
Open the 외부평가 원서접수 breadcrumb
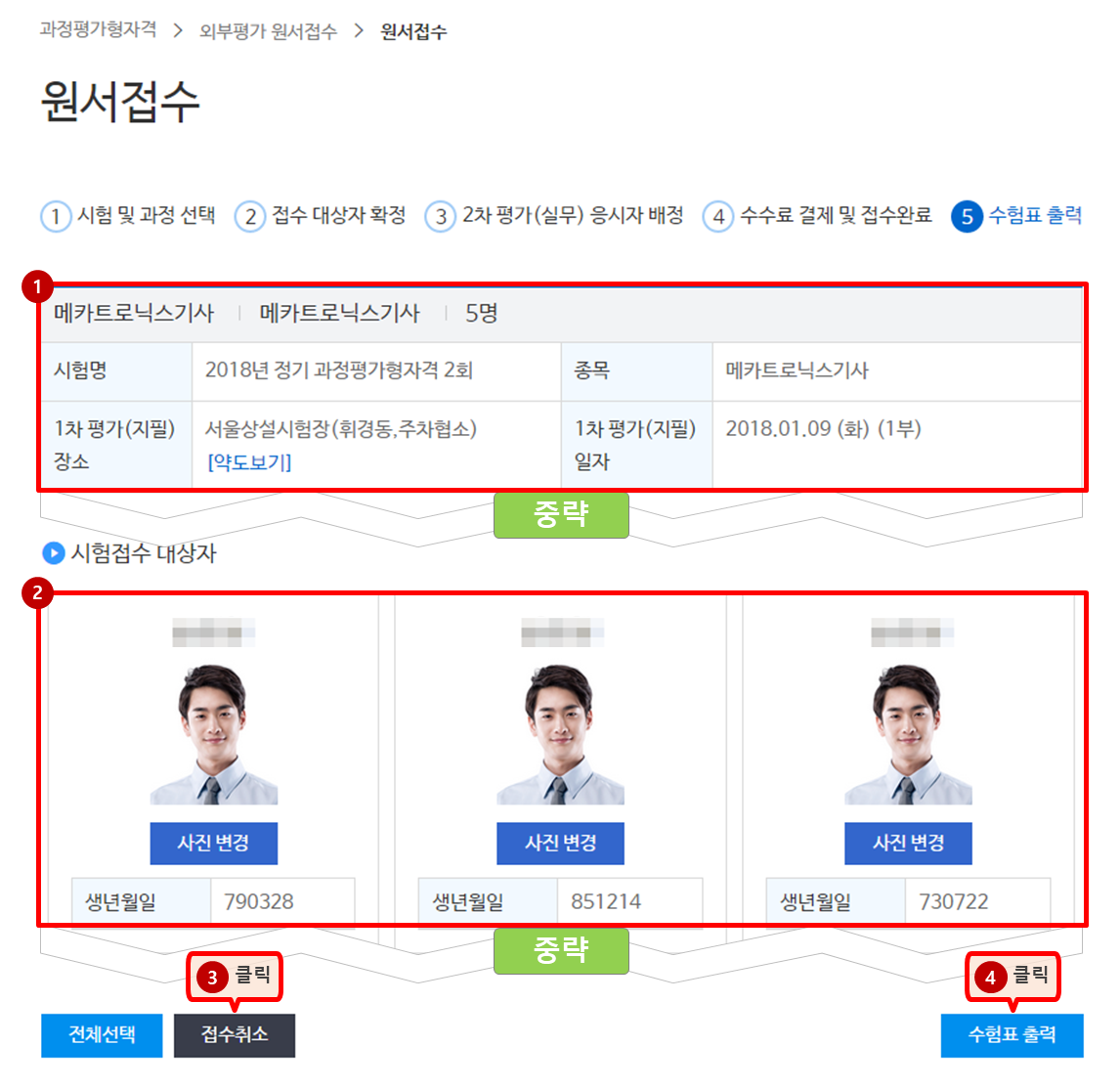point(268,31)
